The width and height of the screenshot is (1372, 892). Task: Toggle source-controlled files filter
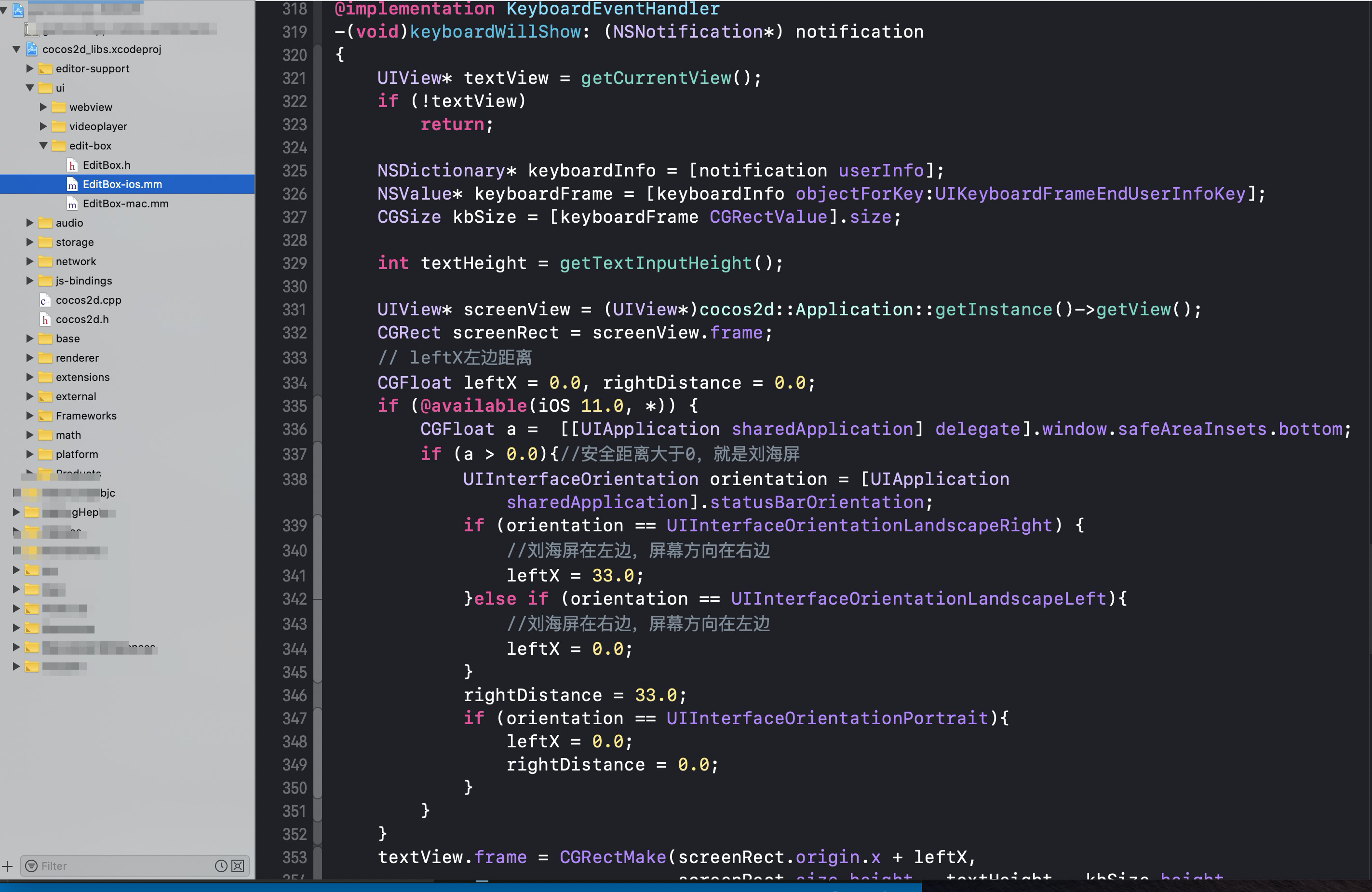[238, 866]
